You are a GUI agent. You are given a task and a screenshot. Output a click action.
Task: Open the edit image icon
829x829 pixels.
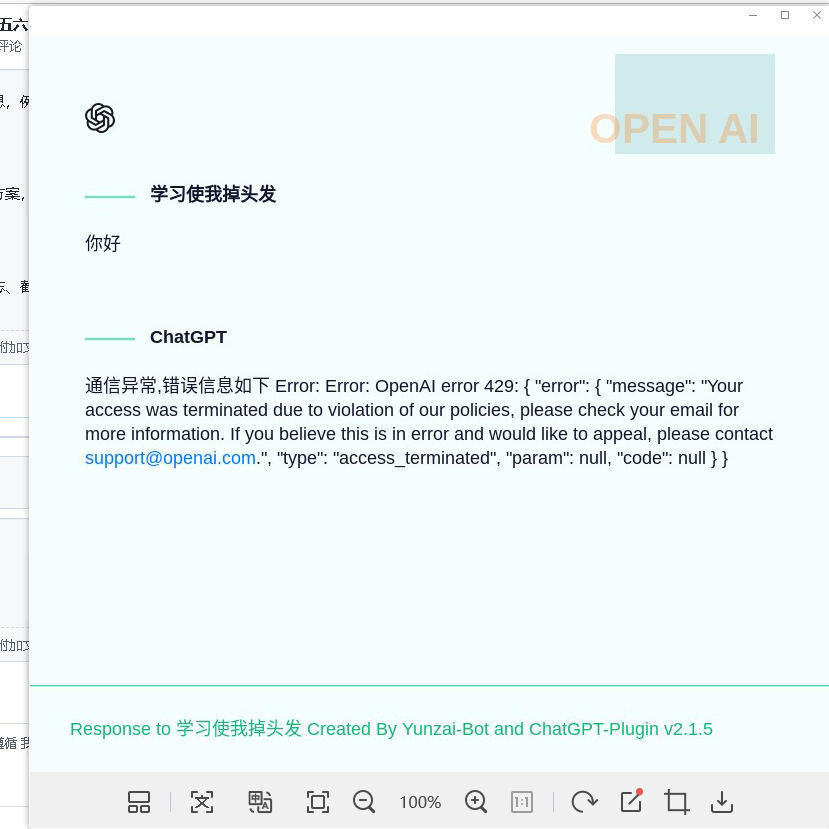click(631, 801)
